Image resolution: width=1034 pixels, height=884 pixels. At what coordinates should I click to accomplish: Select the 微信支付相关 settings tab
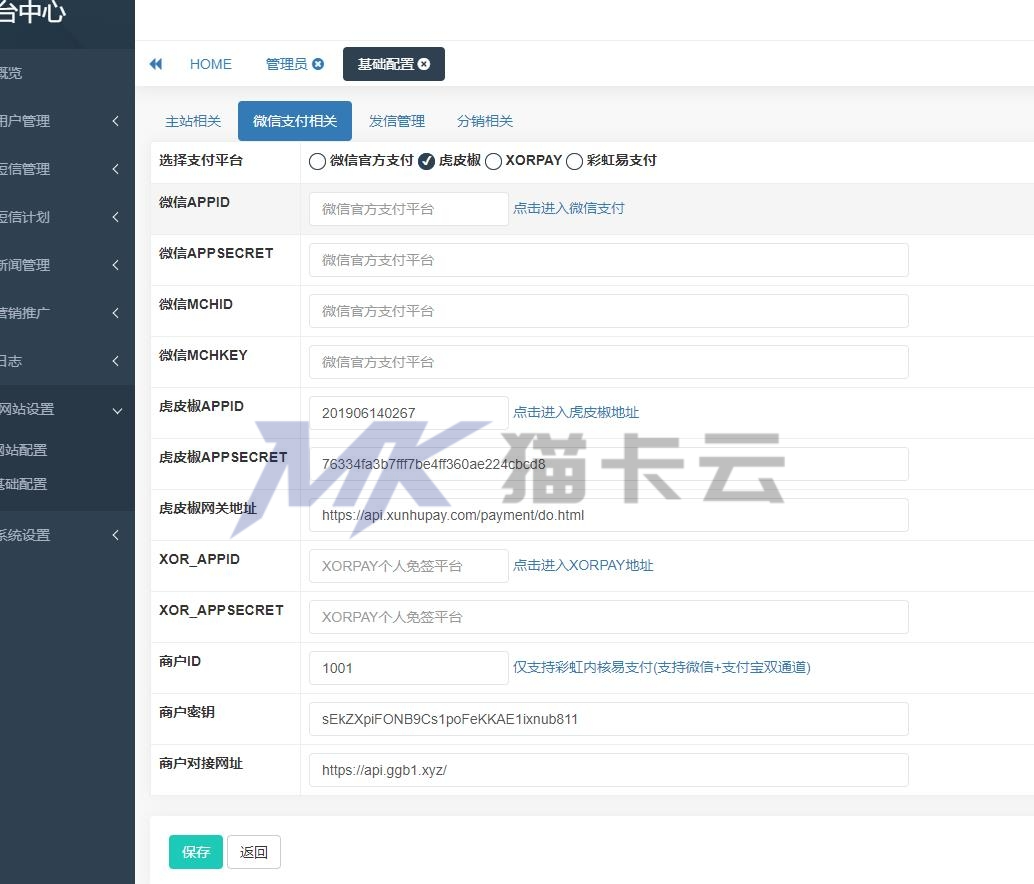pyautogui.click(x=295, y=121)
